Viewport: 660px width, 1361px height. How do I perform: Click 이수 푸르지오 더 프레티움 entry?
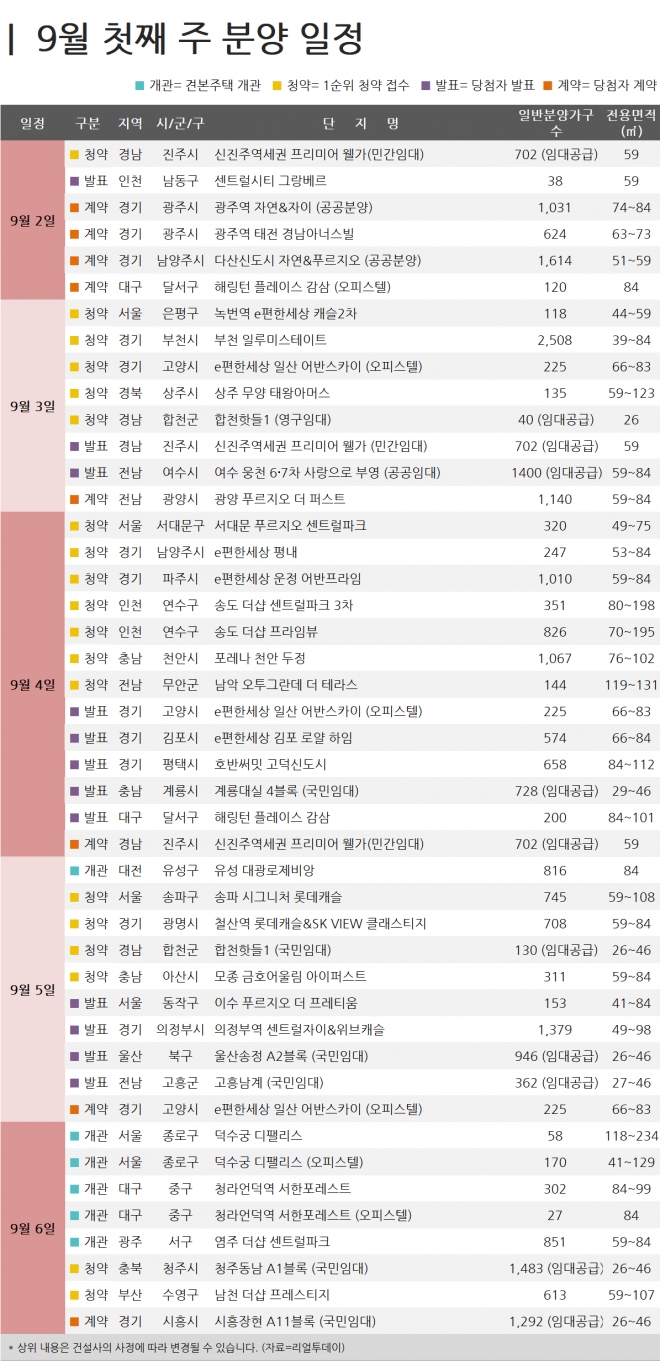click(x=286, y=1002)
